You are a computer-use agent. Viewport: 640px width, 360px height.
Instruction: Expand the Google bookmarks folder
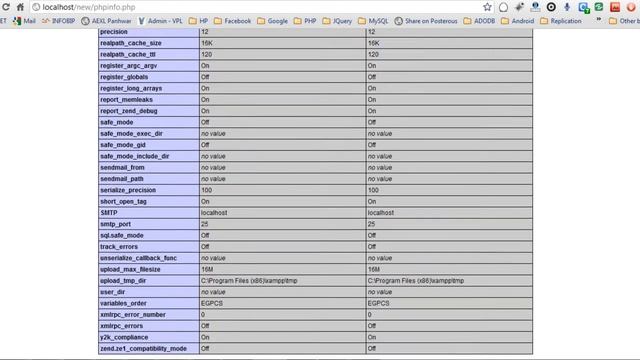[x=272, y=21]
